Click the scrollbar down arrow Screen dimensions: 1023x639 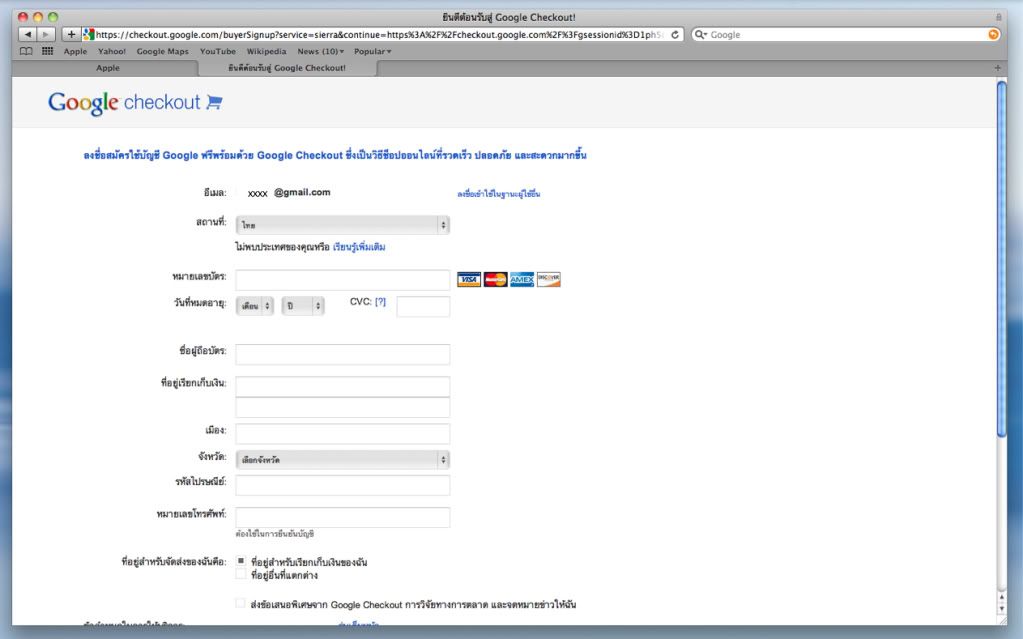pos(1001,608)
